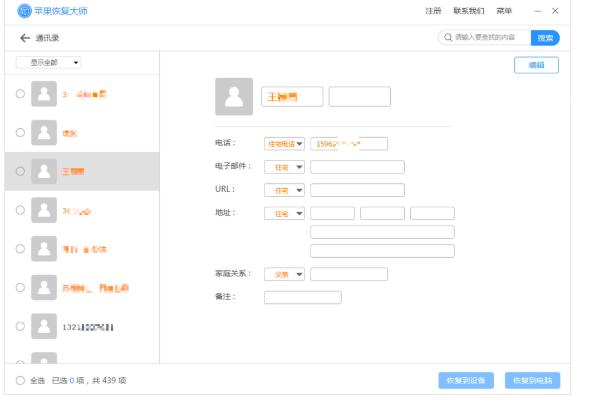Click the avatar of the second contact in the list
Screen dimensions: 602x411
point(44,132)
